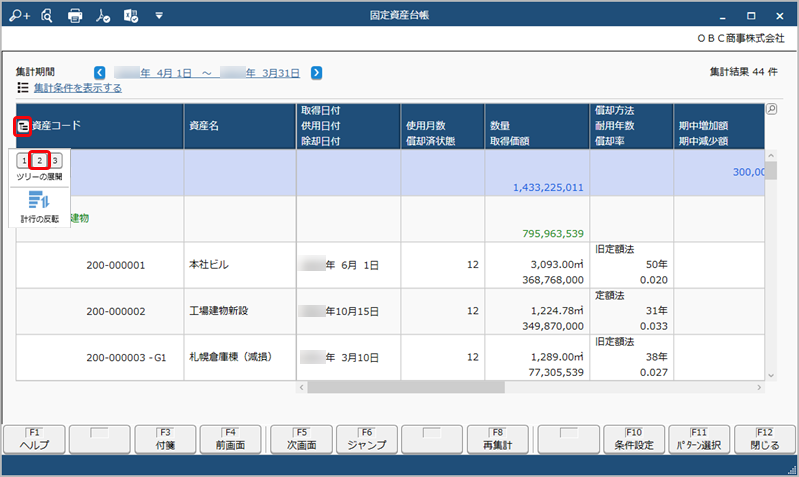This screenshot has height=477, width=799.
Task: Click acquisition cost 77,305,539
Action: point(556,373)
